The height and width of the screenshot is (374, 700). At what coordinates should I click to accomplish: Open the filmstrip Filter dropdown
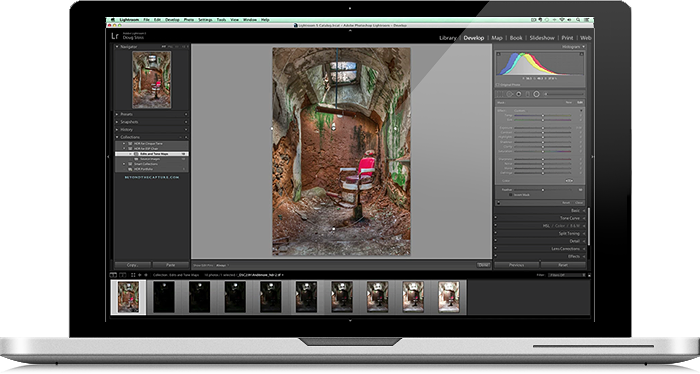[x=567, y=275]
